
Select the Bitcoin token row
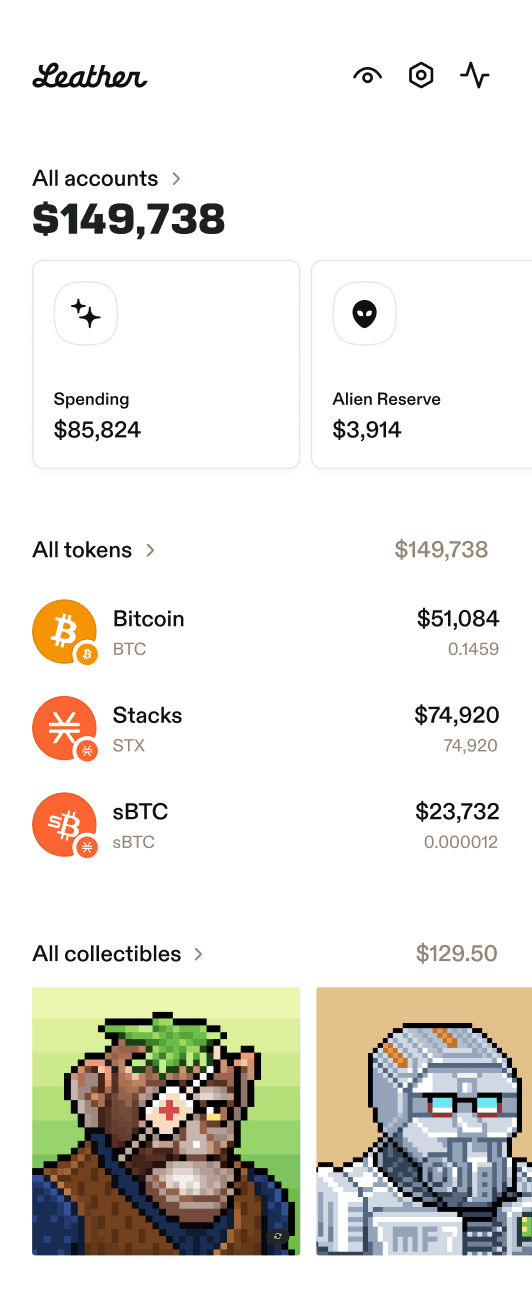click(266, 633)
